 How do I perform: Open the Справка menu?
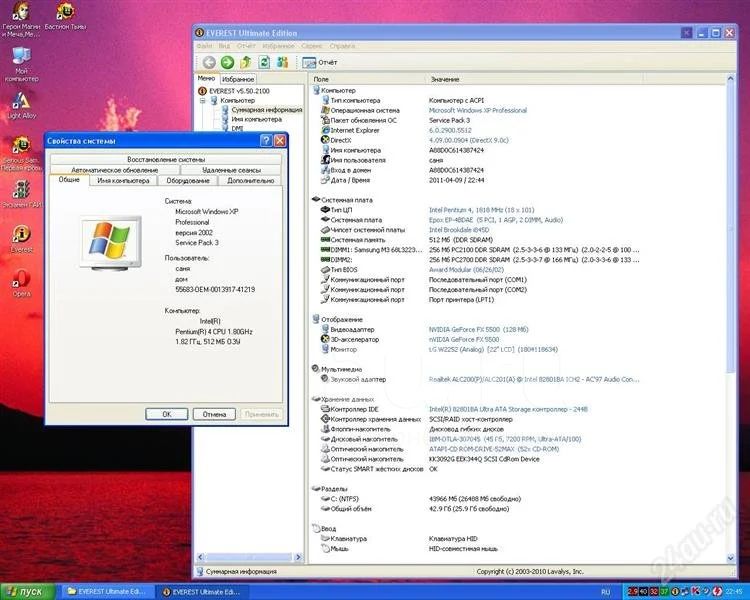click(x=342, y=46)
